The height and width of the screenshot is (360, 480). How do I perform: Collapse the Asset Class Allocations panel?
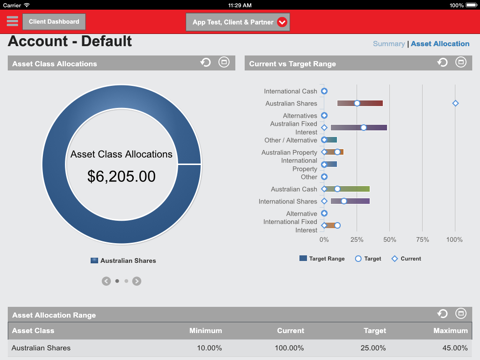point(224,62)
